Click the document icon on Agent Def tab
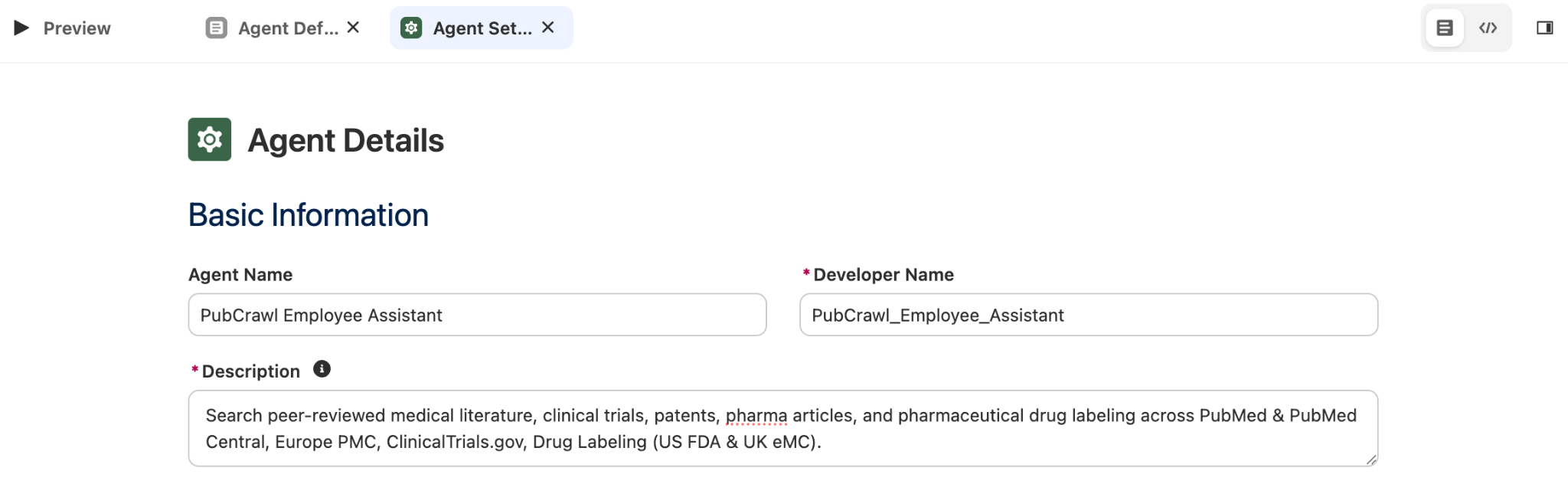Viewport: 1568px width, 497px height. [x=217, y=28]
